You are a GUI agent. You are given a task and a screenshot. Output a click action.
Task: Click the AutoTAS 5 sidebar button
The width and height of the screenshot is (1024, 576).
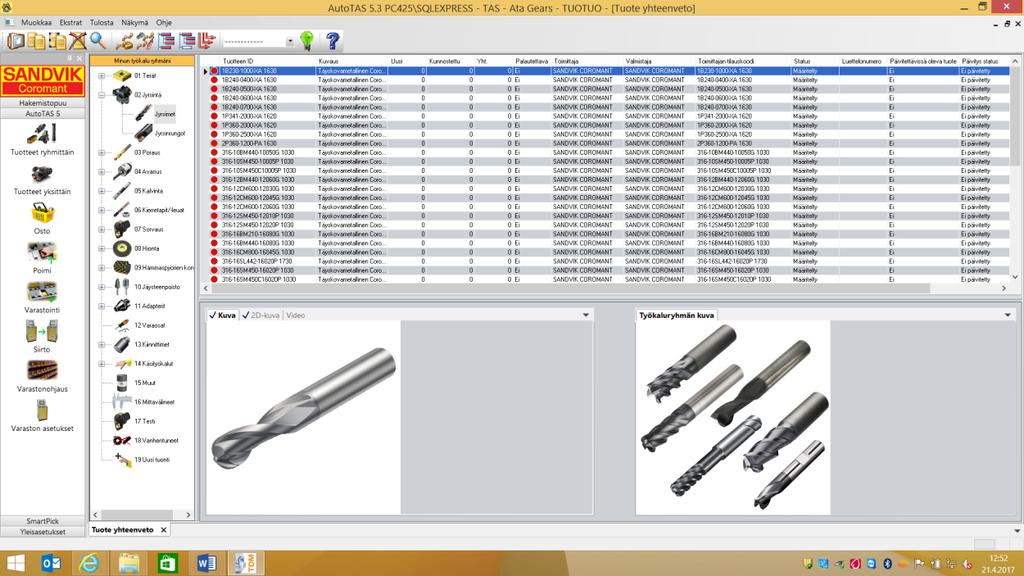[42, 114]
